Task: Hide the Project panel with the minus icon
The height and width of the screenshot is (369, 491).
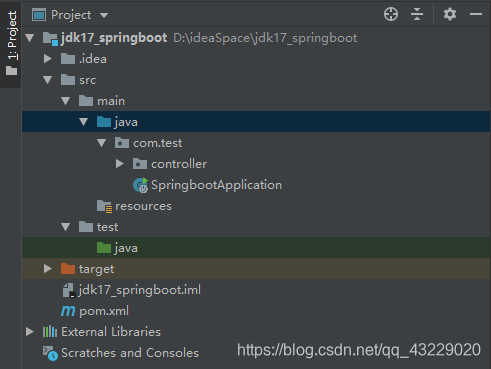Action: click(476, 14)
